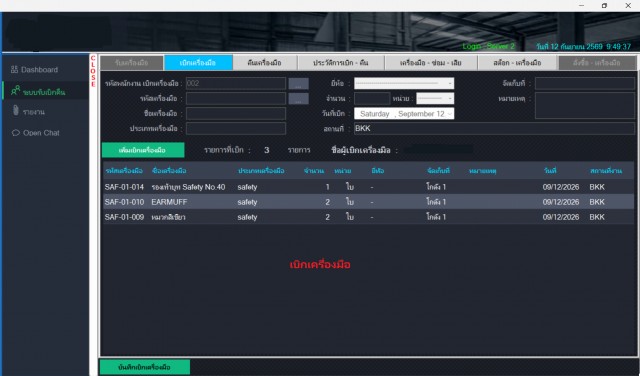Expand the หน่วย unit dropdown

435,98
